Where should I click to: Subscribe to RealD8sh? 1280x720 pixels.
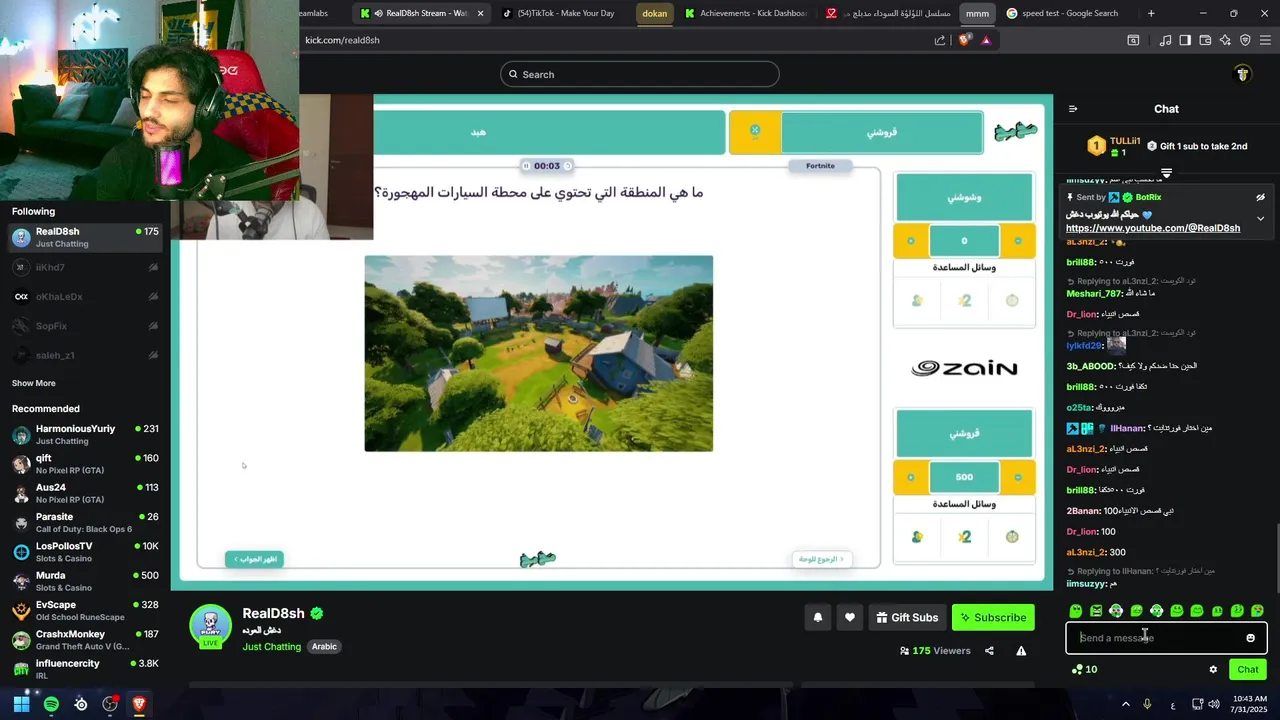click(993, 618)
